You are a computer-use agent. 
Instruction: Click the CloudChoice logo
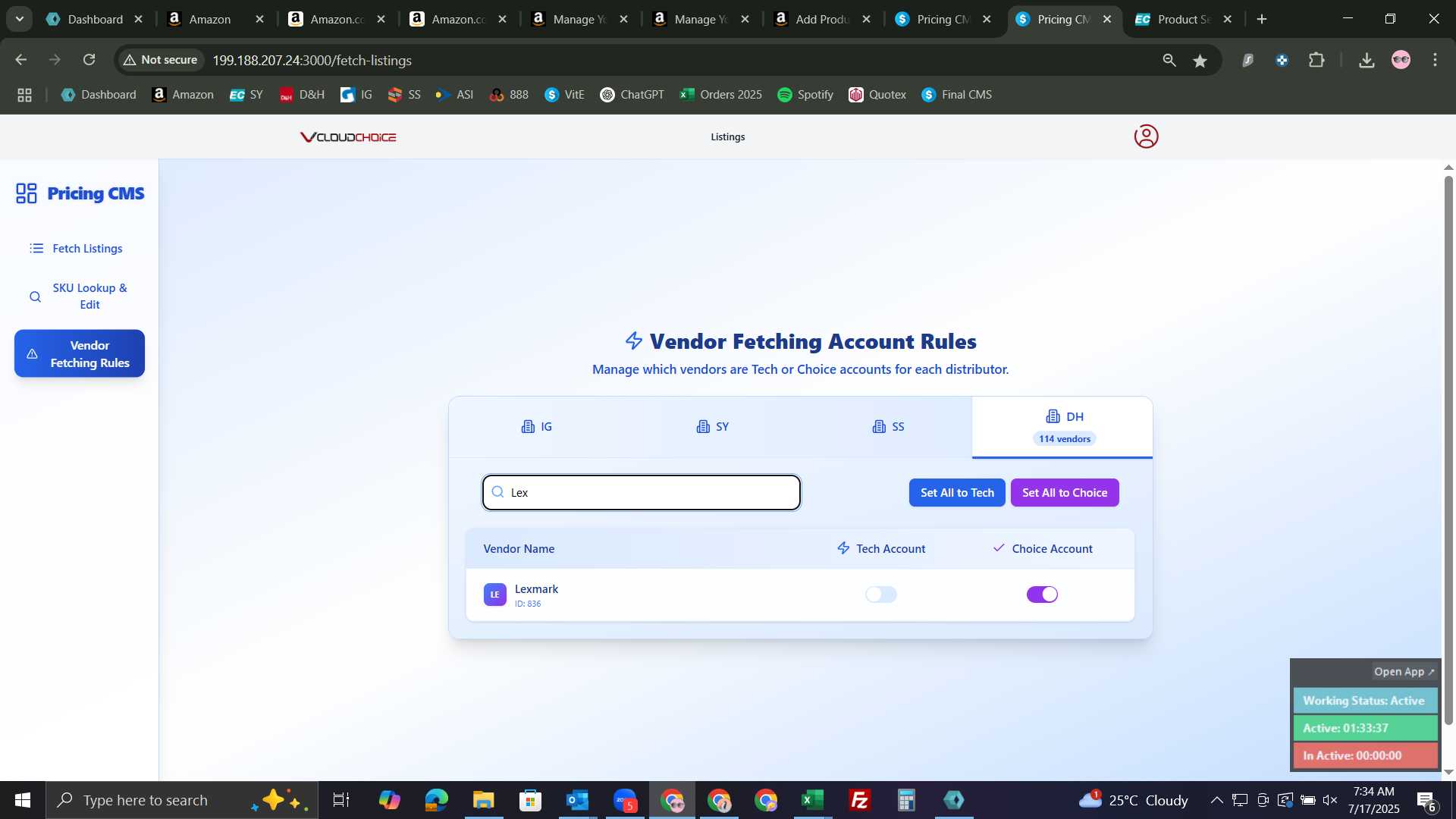tap(348, 137)
